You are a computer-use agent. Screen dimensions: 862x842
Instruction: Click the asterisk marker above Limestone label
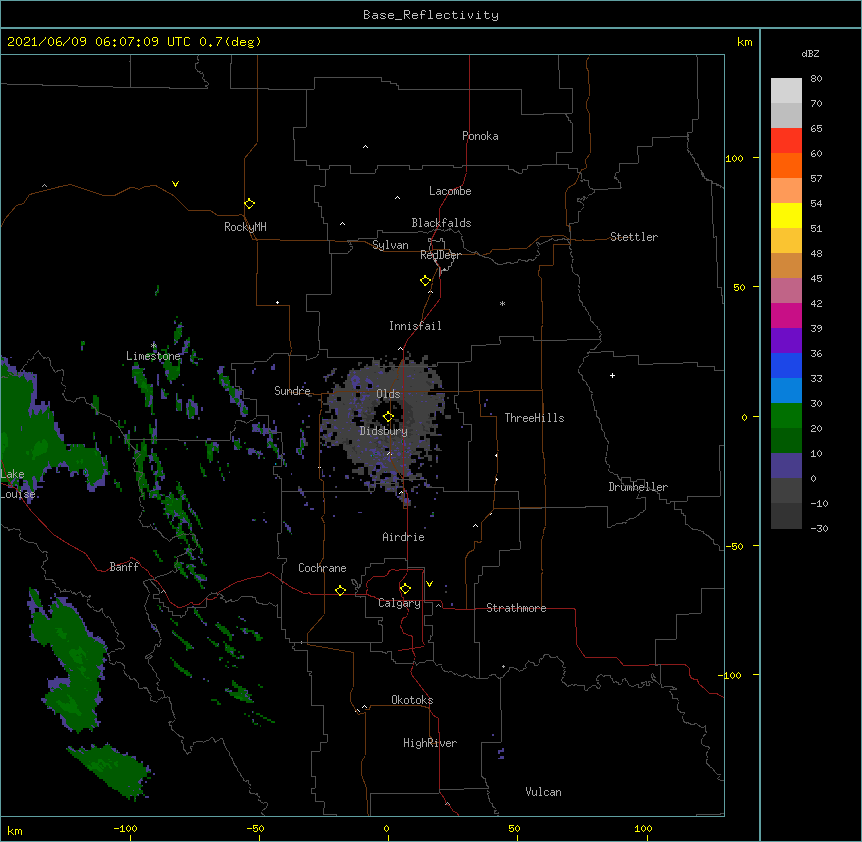153,346
